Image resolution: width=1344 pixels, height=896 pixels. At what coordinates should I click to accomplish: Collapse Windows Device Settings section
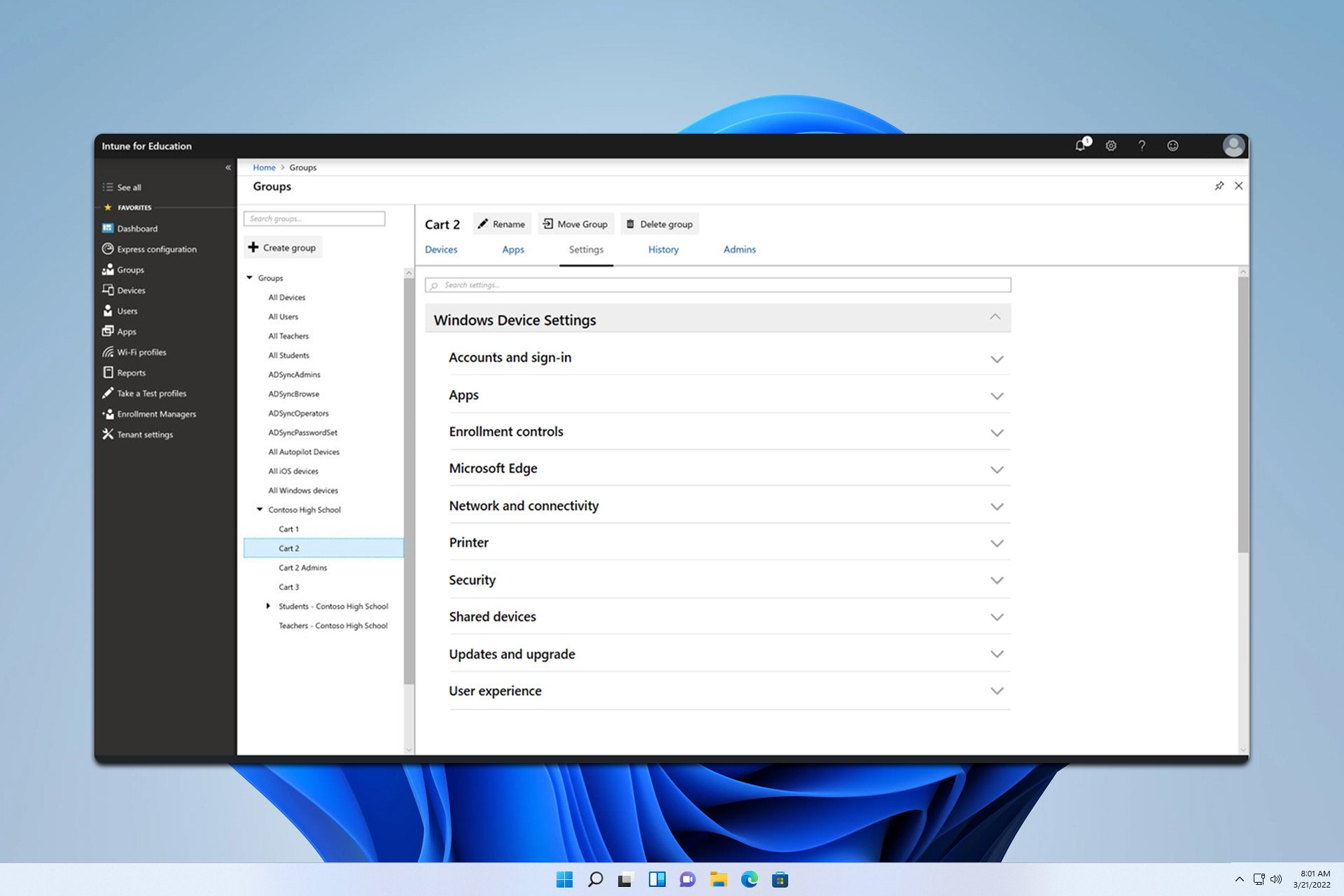pos(995,317)
